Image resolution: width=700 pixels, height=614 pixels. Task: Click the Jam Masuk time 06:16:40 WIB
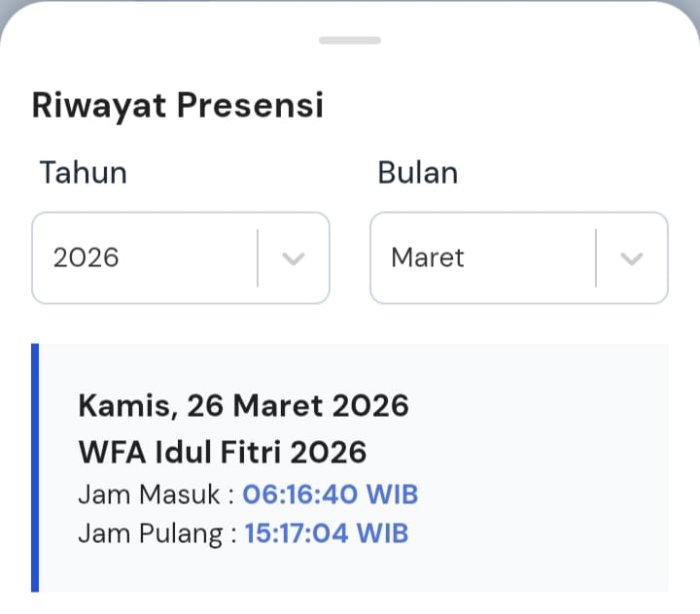tap(330, 494)
